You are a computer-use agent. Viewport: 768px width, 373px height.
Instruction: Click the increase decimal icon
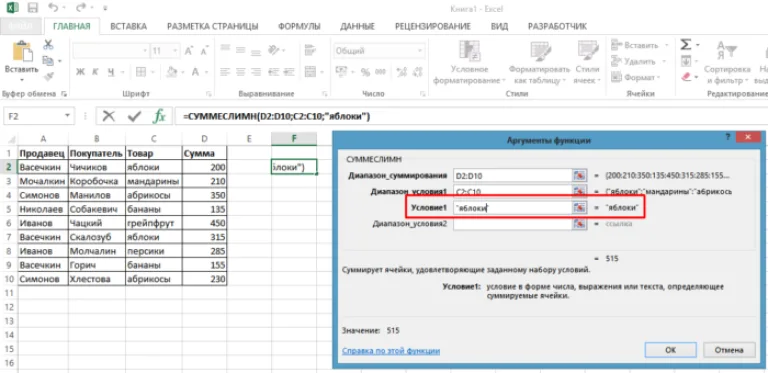[401, 72]
